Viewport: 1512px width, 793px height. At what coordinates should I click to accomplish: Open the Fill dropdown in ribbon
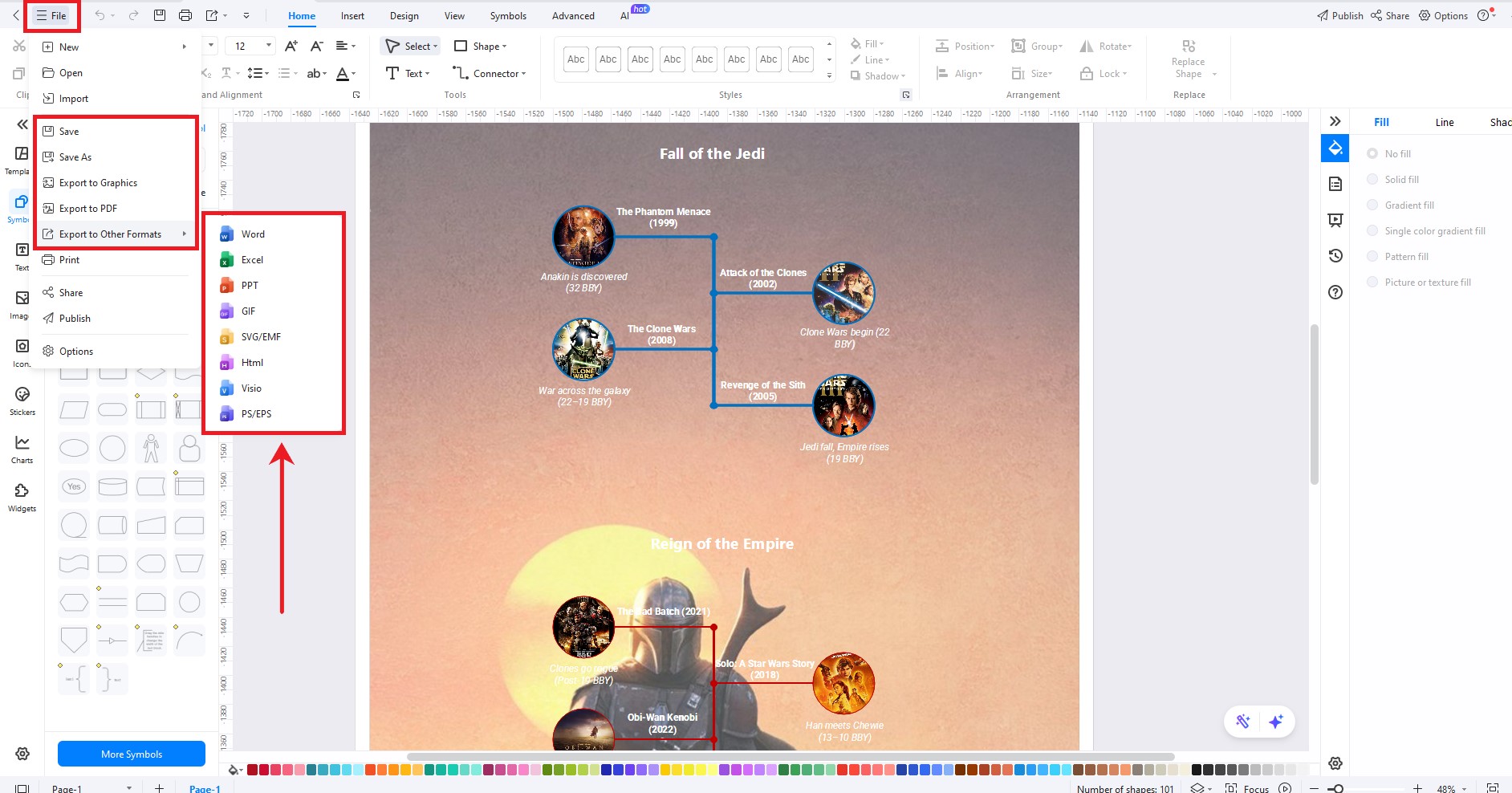point(868,43)
